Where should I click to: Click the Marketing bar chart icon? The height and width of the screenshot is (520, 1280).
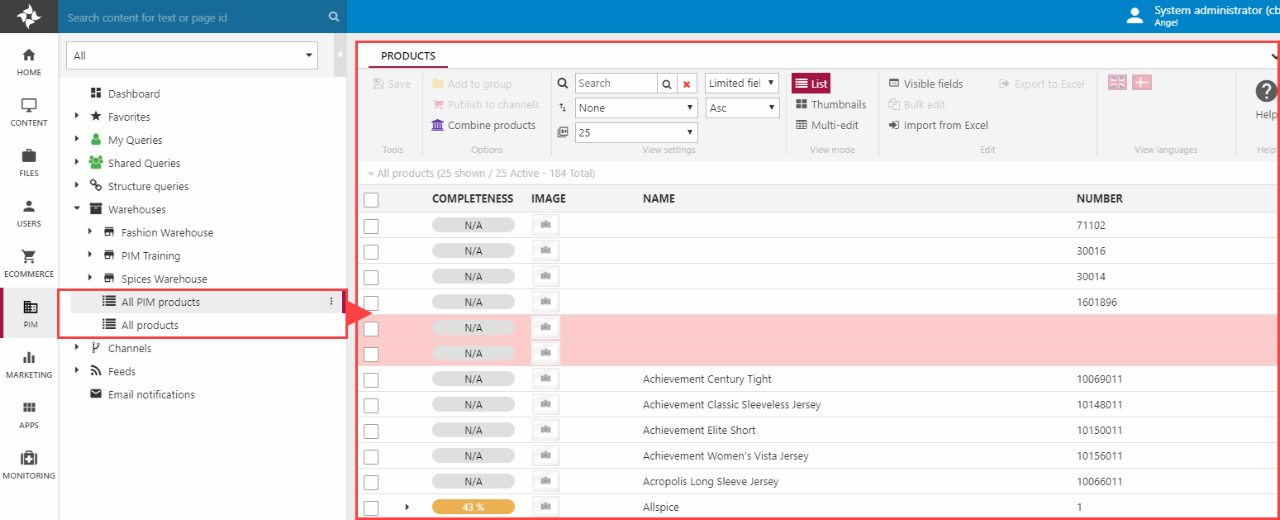[29, 357]
